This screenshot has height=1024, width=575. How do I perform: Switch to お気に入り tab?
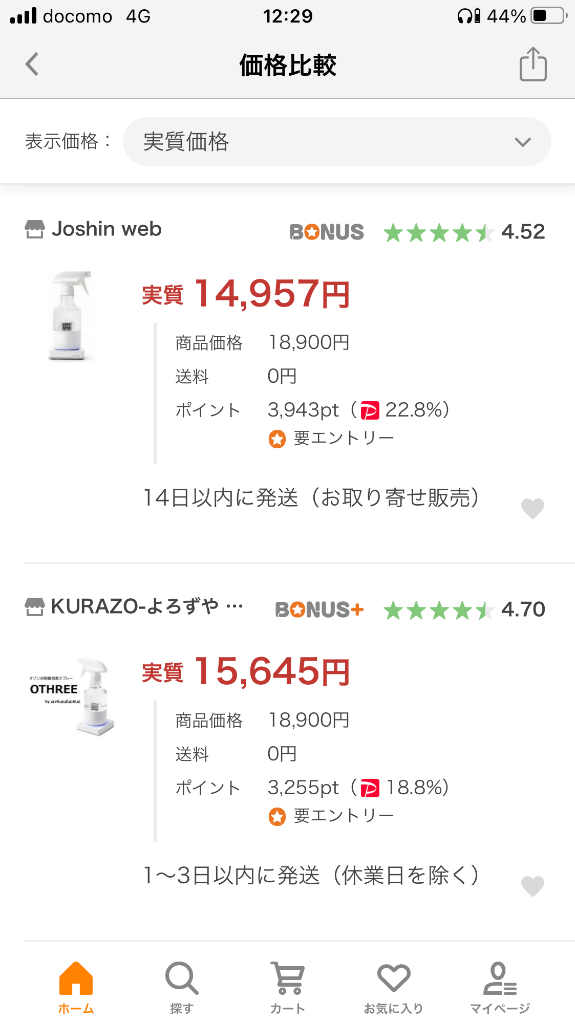[x=393, y=987]
